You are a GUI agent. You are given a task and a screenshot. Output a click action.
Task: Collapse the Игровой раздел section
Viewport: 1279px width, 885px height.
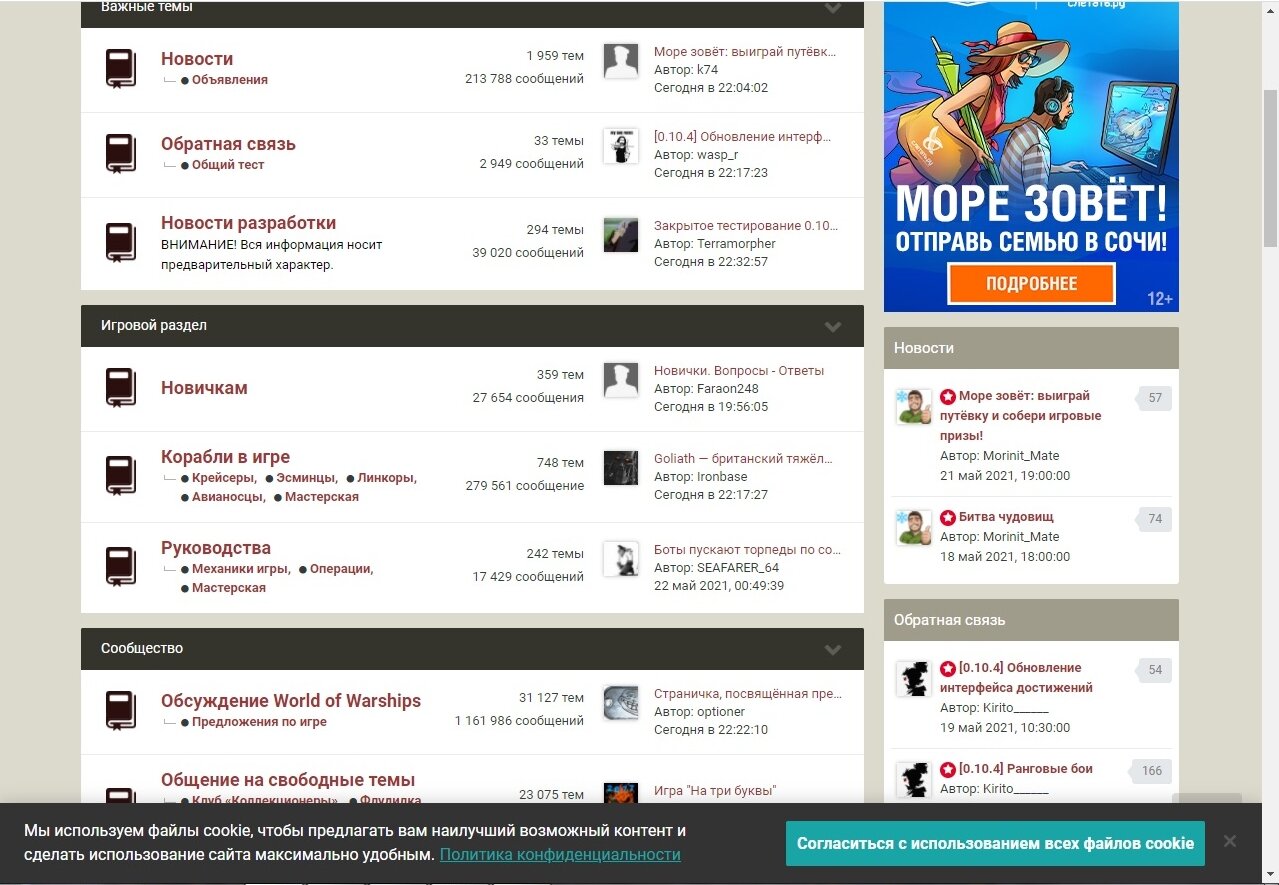[832, 327]
